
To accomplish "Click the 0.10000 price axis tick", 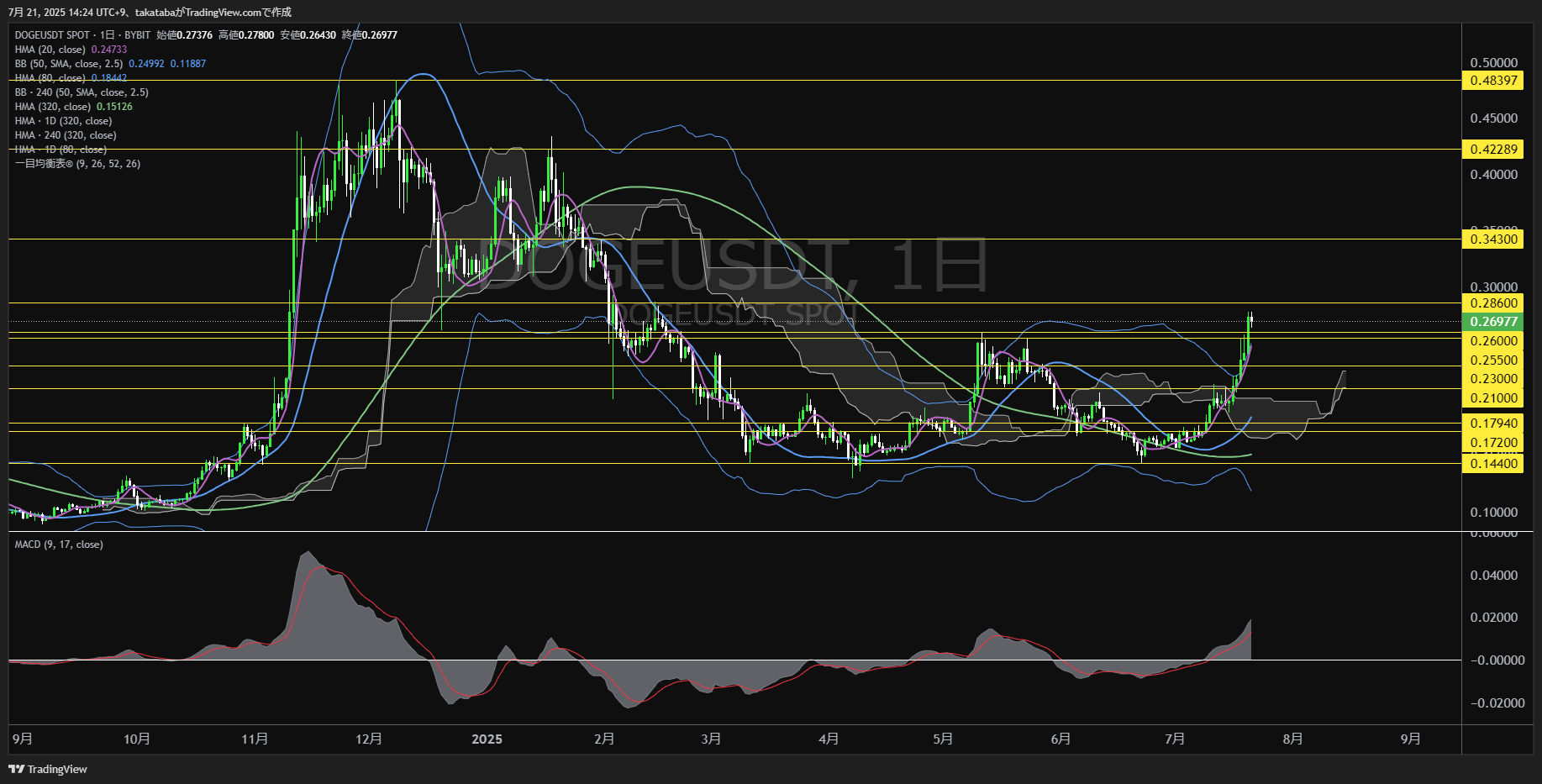I will click(1494, 513).
